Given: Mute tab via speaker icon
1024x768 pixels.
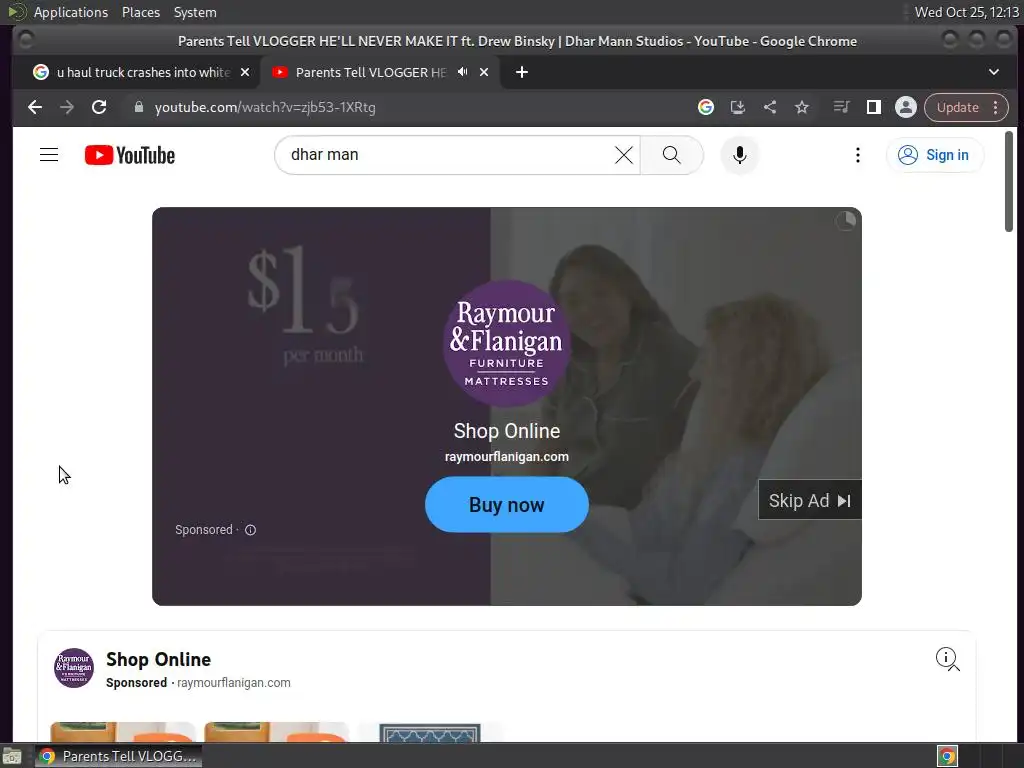Looking at the screenshot, I should point(462,72).
